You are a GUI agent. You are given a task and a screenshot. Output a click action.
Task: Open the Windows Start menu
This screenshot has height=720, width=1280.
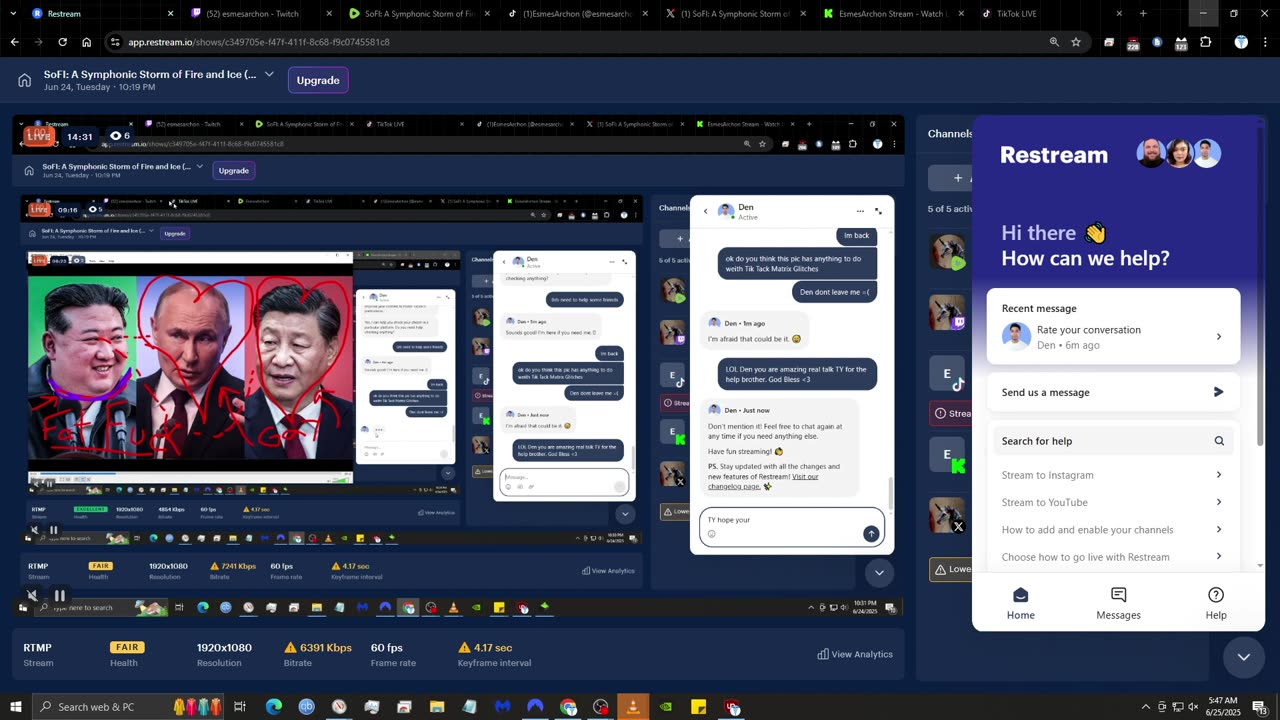point(15,707)
